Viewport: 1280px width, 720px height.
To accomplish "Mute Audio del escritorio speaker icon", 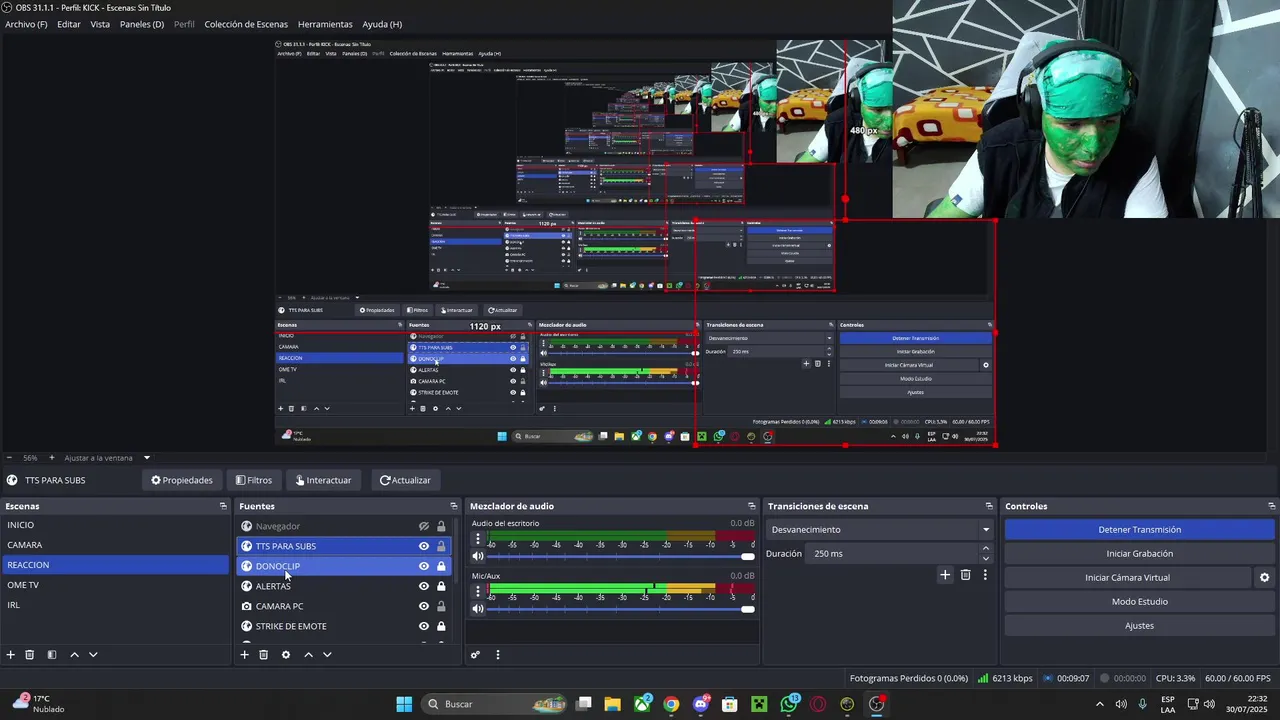I will point(478,556).
